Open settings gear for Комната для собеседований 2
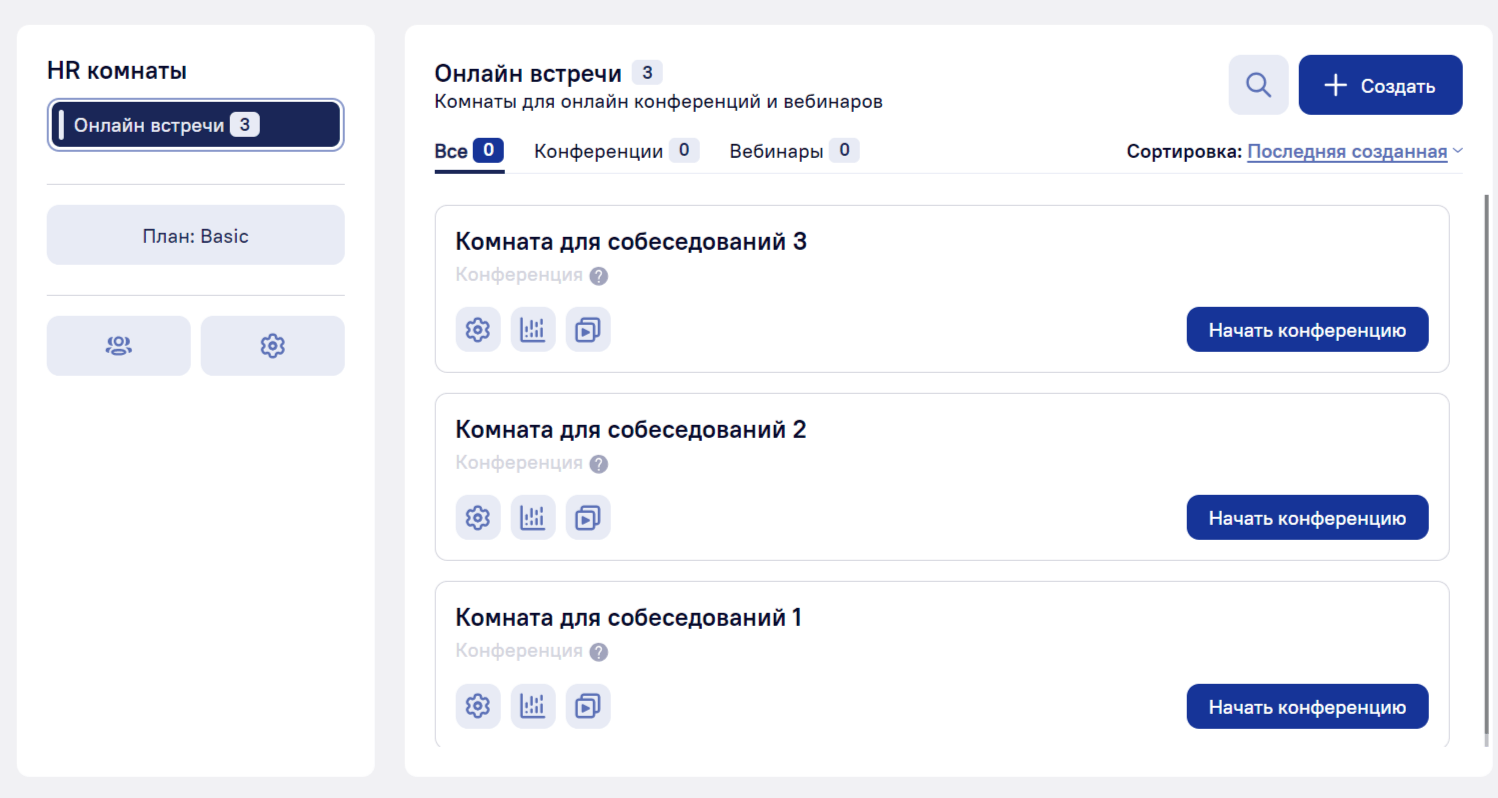 (478, 518)
